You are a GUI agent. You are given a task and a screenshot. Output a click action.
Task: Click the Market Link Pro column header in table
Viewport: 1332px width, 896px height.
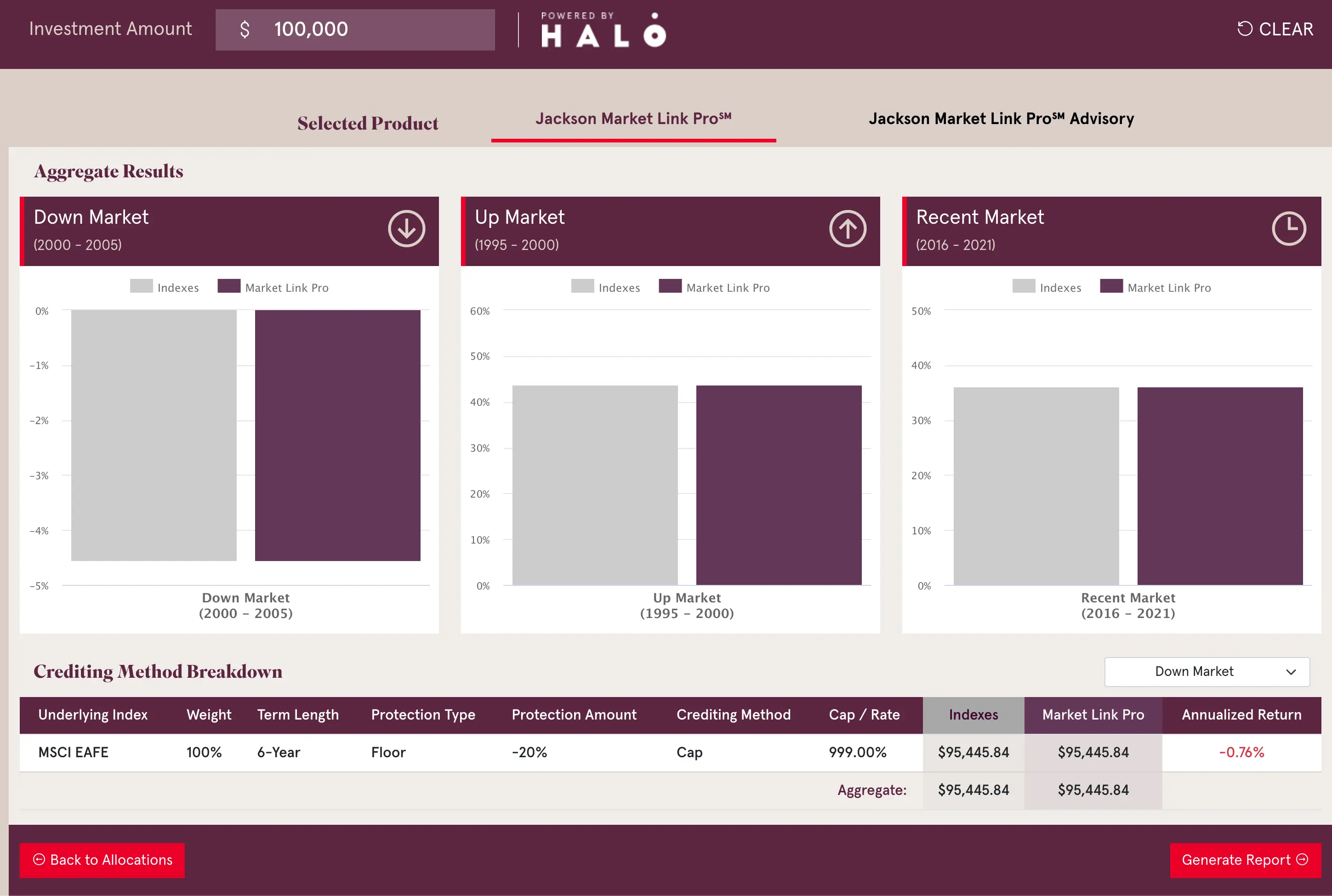1093,715
